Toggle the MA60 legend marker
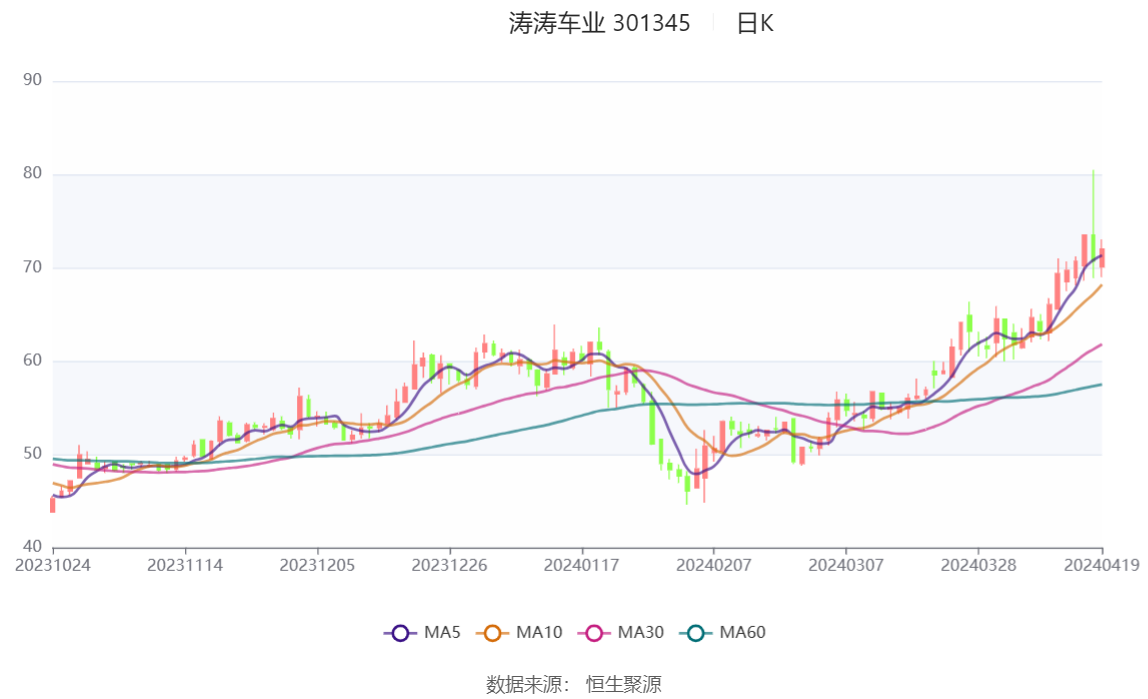Image resolution: width=1148 pixels, height=699 pixels. coord(696,633)
